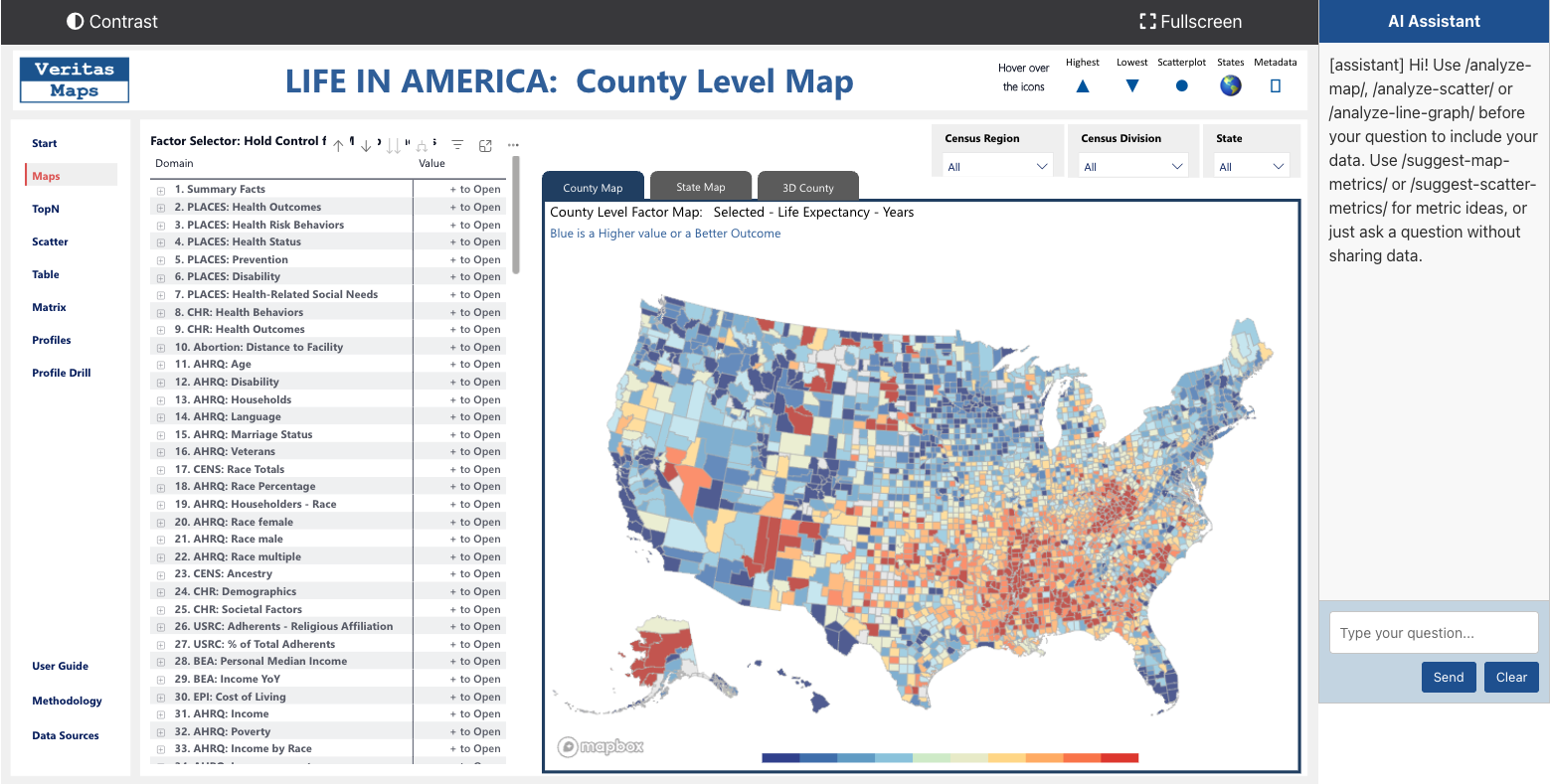
Task: Open the Scatter page
Action: [50, 241]
